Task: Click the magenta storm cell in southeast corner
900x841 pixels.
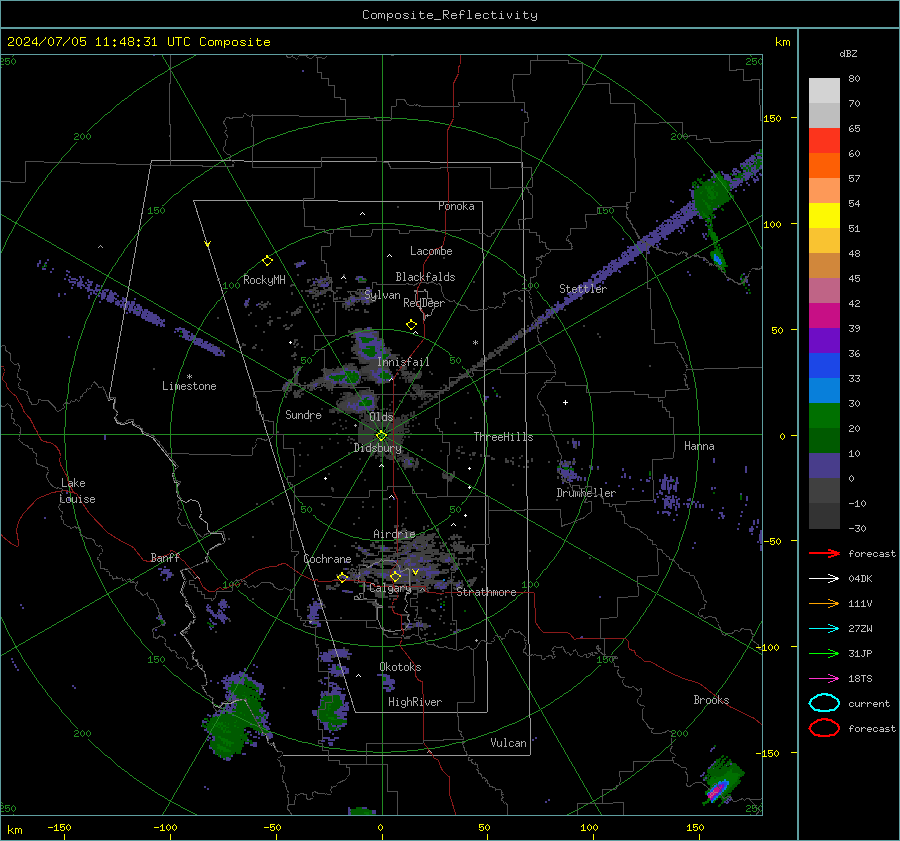Action: [x=716, y=791]
